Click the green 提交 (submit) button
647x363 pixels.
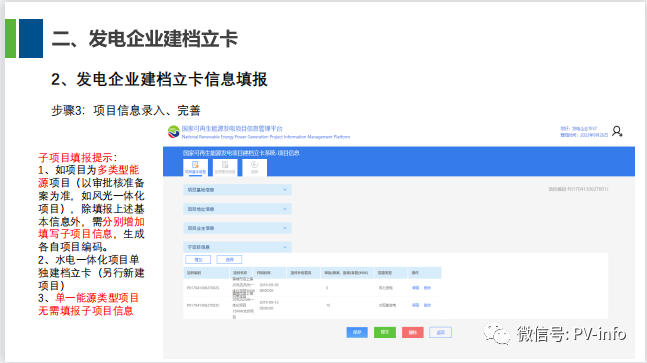pos(385,332)
